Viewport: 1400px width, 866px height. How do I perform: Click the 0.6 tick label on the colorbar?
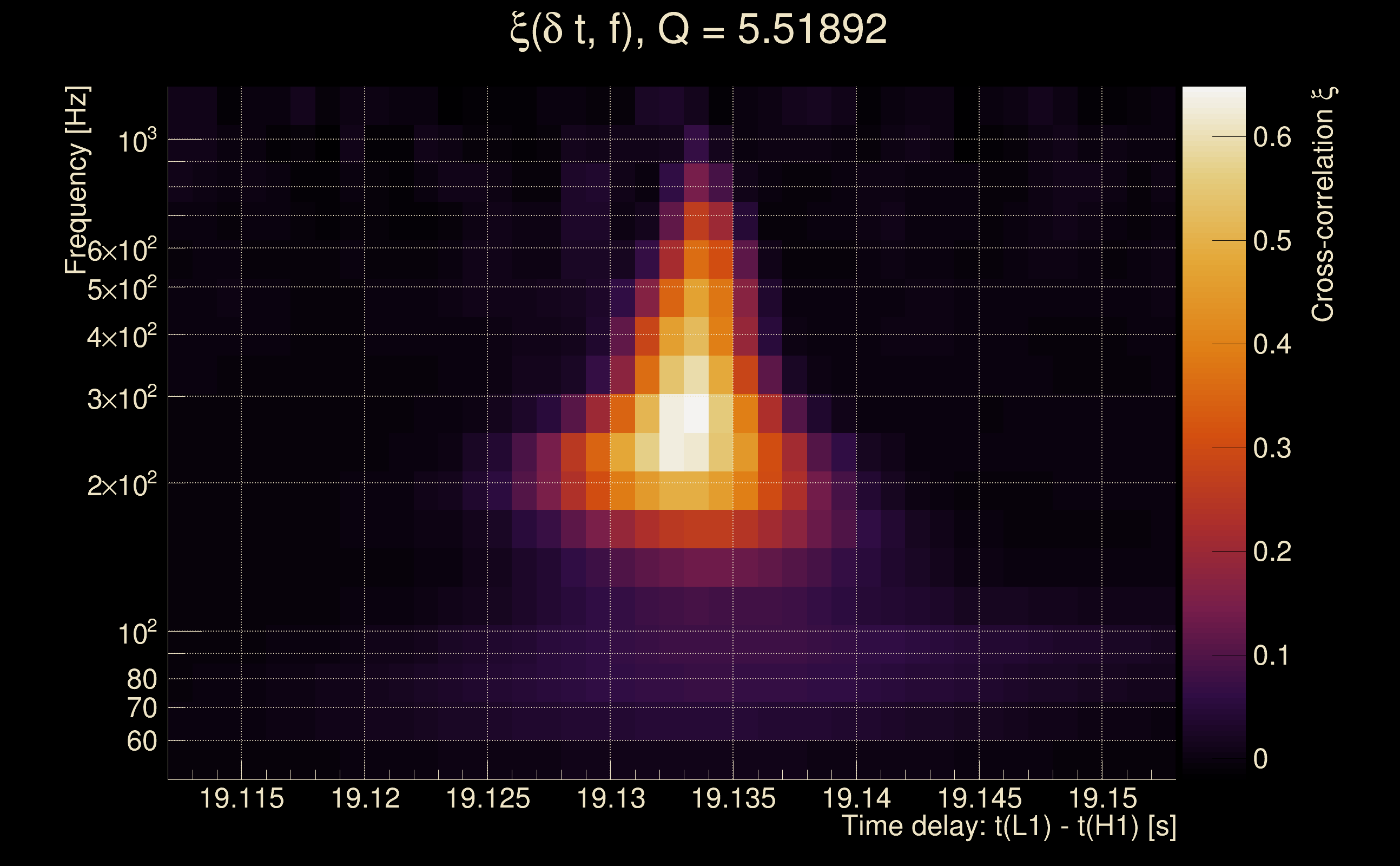click(1272, 137)
